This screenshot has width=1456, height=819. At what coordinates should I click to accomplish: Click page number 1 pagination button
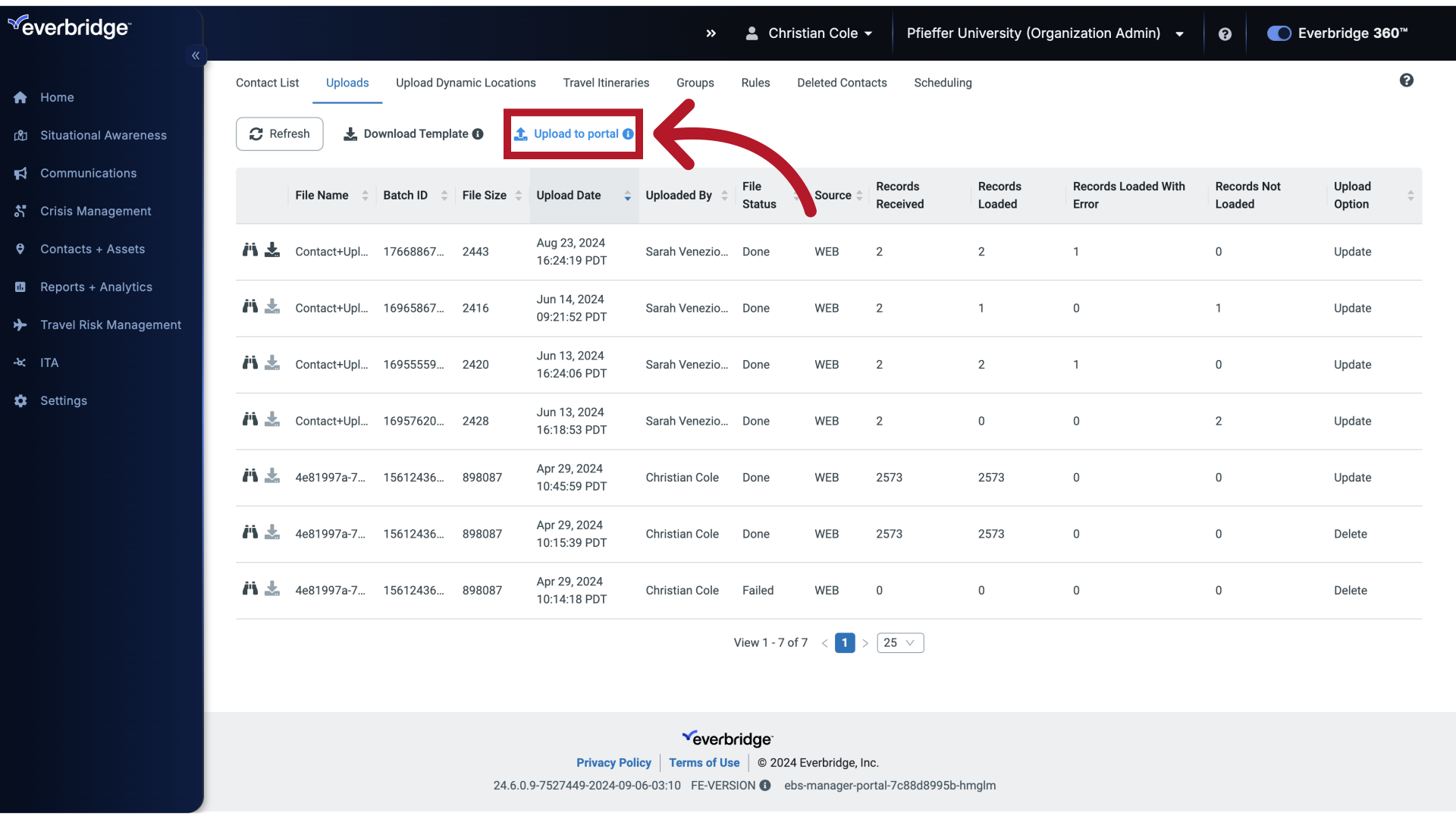(845, 643)
